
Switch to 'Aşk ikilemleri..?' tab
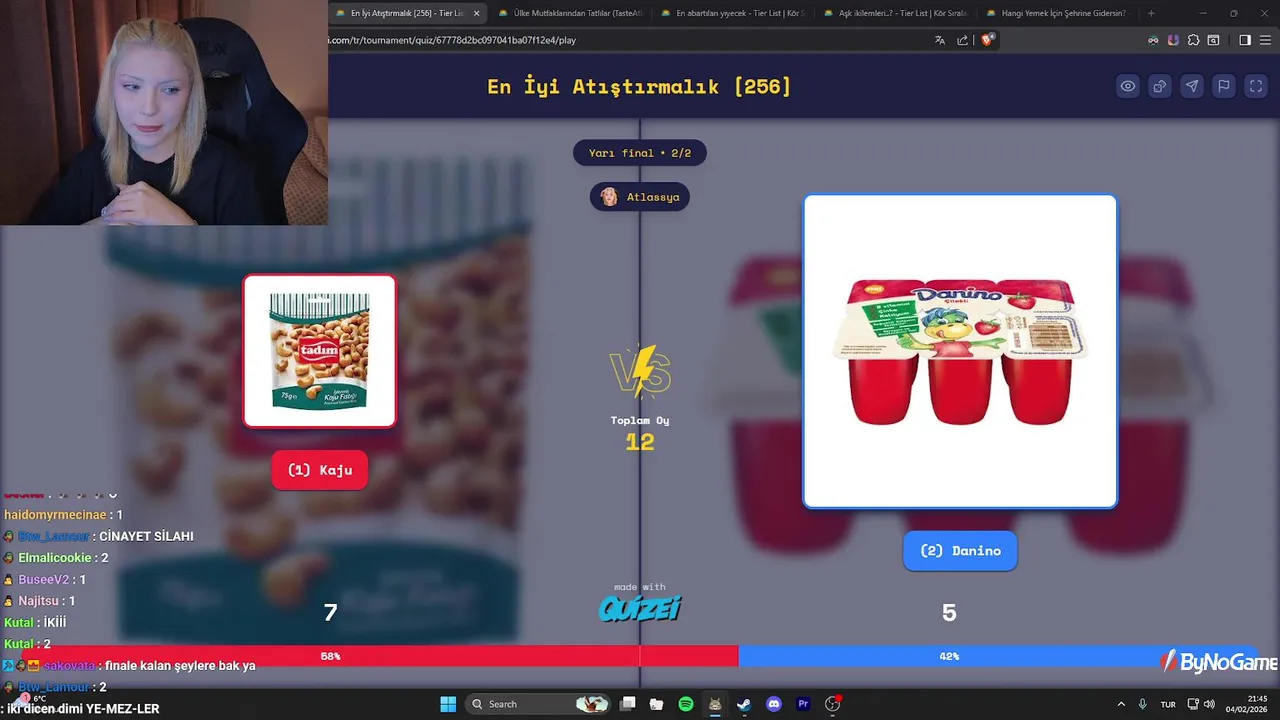point(895,14)
